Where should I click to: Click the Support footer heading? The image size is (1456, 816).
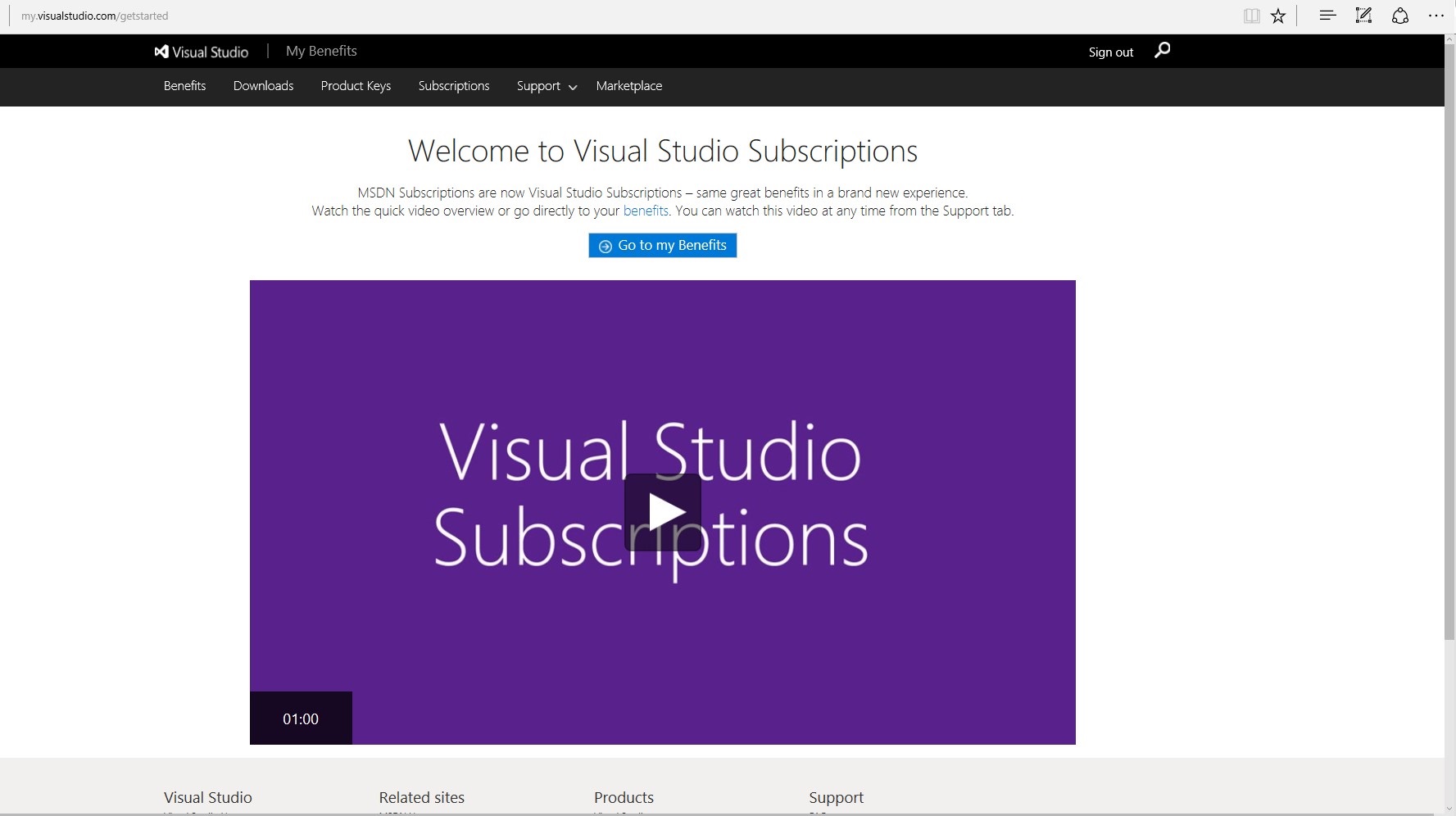click(836, 797)
